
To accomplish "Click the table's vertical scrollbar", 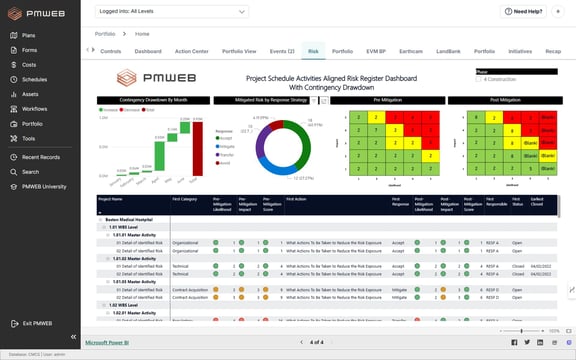I will click(x=559, y=206).
